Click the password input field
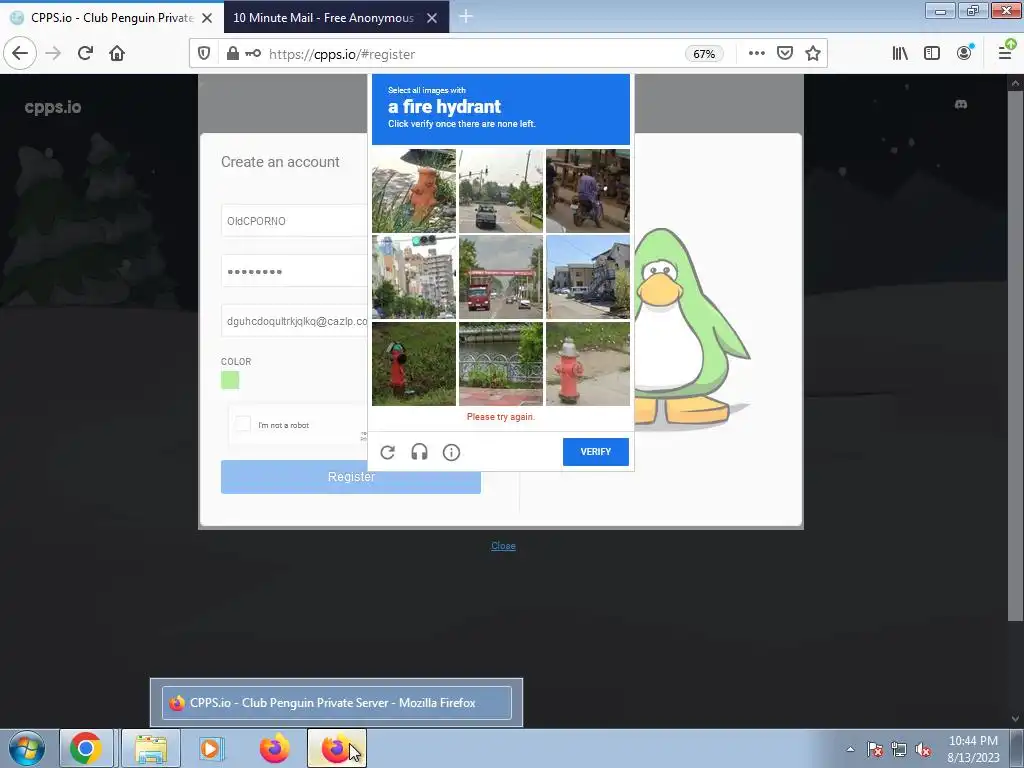The height and width of the screenshot is (768, 1024). (x=295, y=271)
